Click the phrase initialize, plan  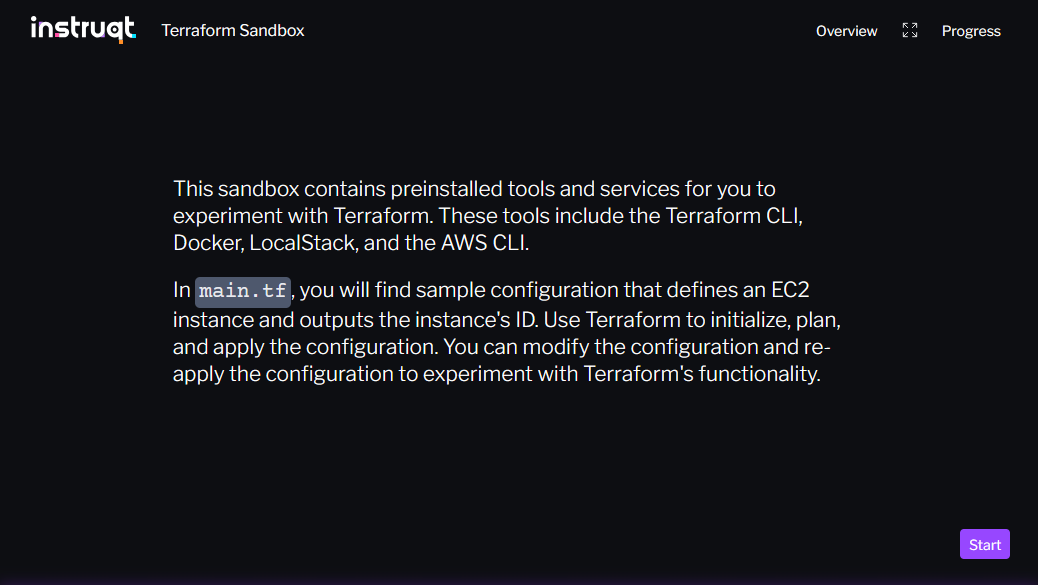(785, 320)
